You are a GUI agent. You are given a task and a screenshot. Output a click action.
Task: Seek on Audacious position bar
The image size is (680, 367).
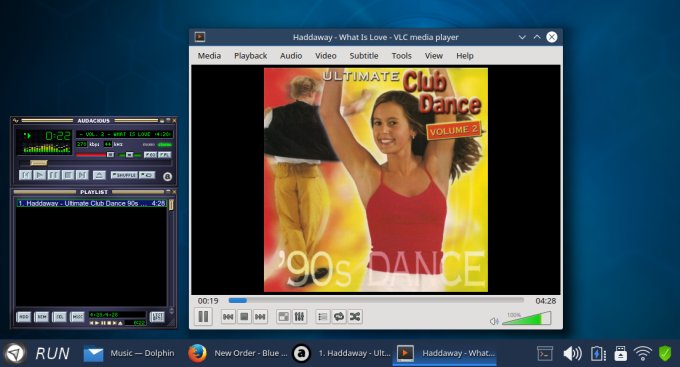(x=95, y=163)
